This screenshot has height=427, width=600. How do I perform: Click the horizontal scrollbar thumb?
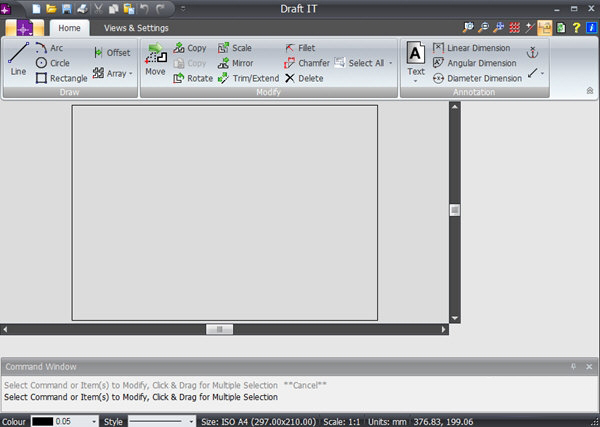(x=218, y=328)
